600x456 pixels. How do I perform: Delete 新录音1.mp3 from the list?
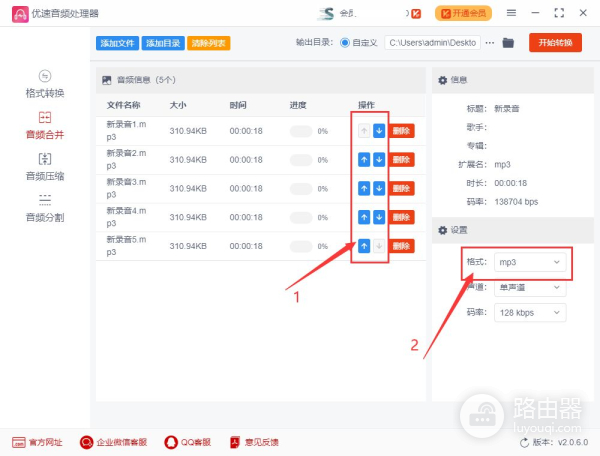click(x=401, y=131)
